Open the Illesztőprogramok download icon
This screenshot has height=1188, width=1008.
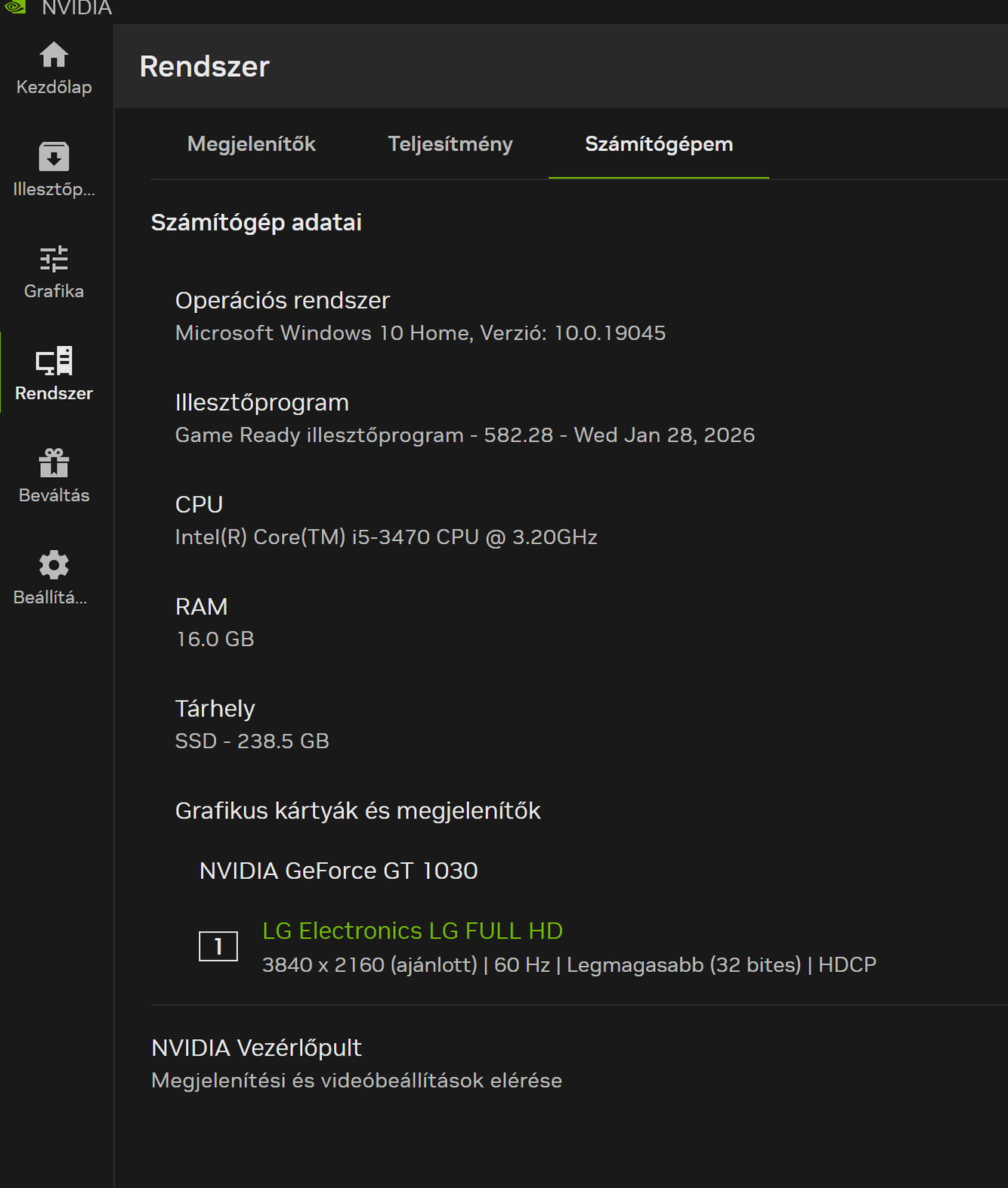(x=54, y=157)
